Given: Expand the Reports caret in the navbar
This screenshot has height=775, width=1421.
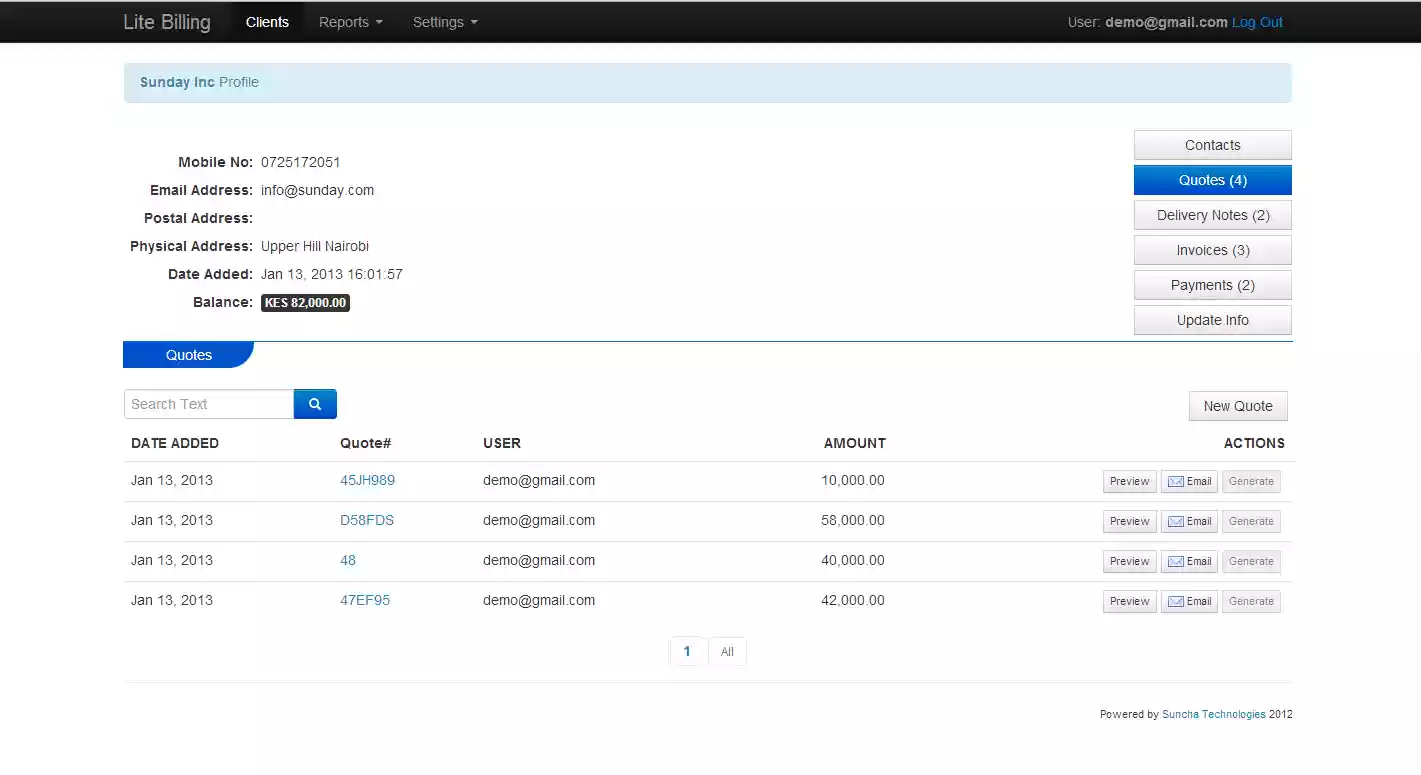Looking at the screenshot, I should point(380,22).
